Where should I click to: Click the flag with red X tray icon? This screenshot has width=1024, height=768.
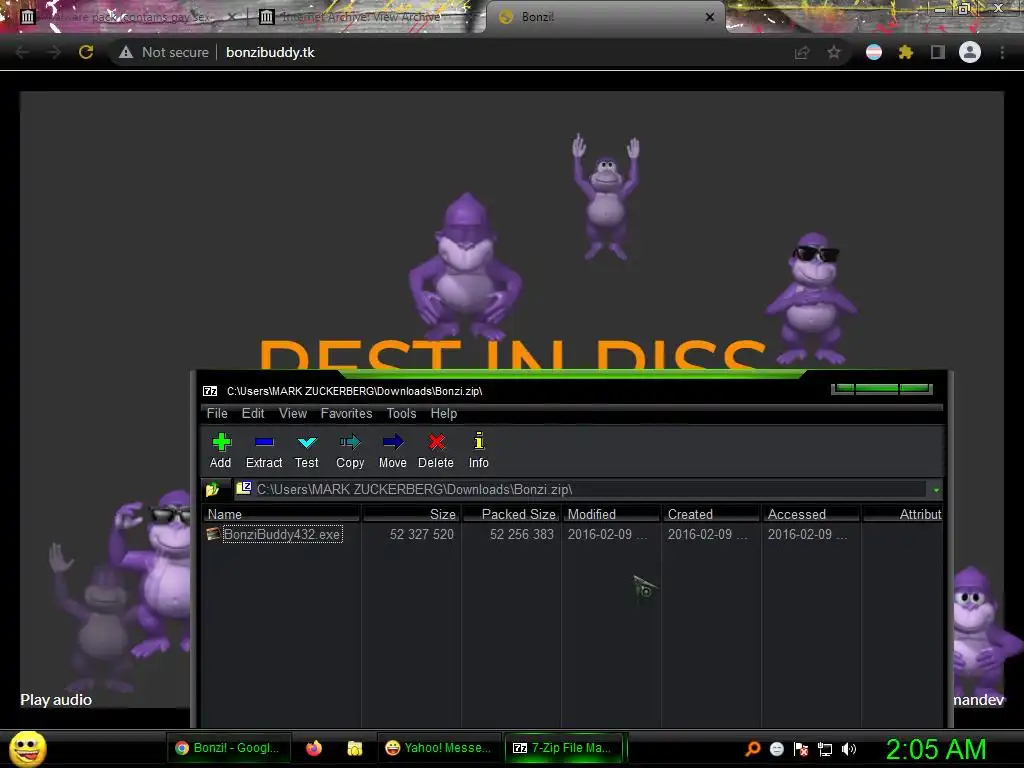[801, 749]
